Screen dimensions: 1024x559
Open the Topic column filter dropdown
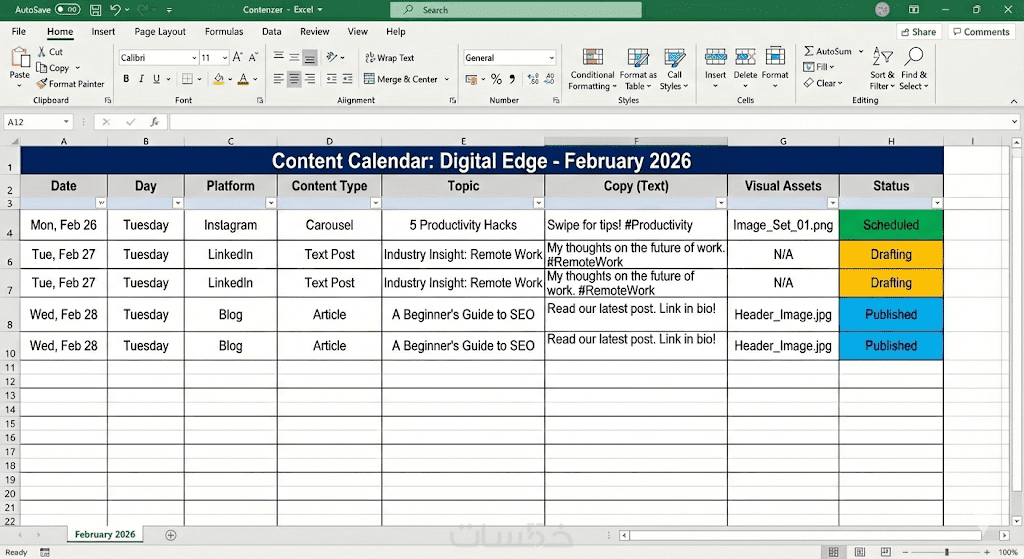538,203
